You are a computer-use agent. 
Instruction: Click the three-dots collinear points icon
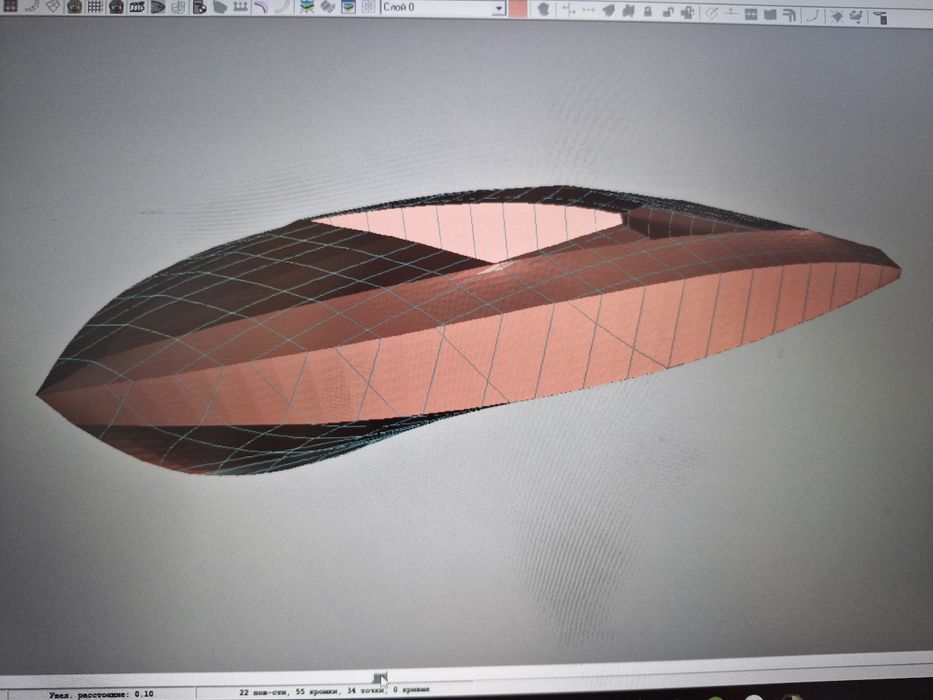588,11
